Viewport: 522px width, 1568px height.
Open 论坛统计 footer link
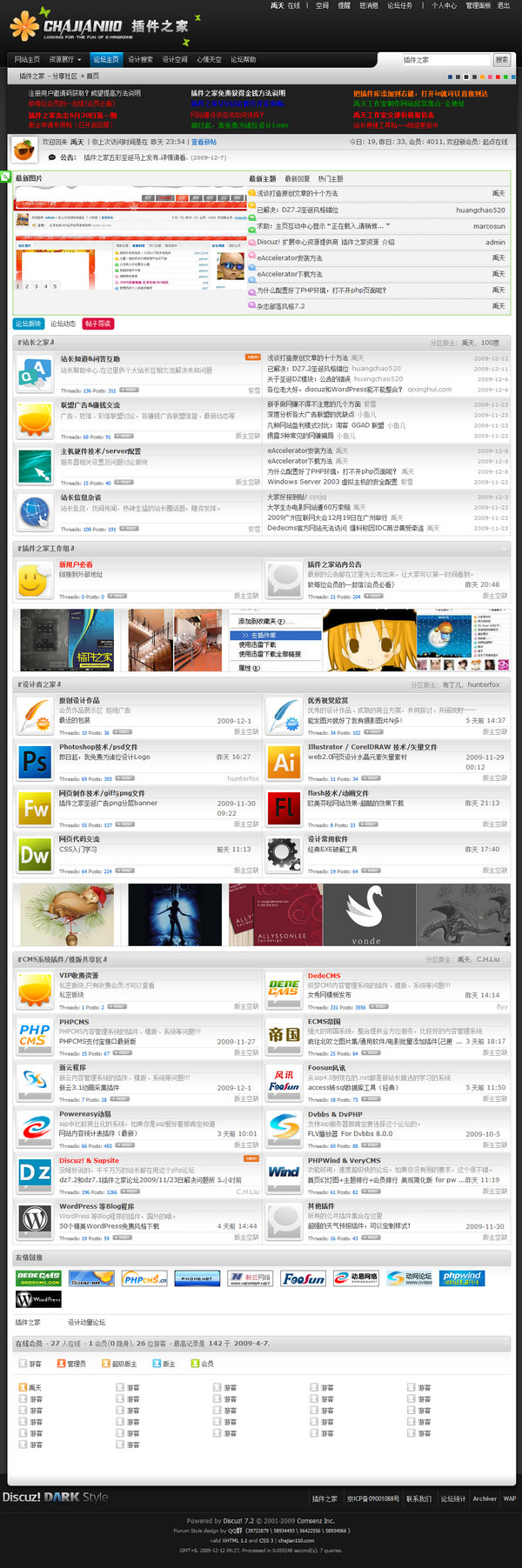pyautogui.click(x=452, y=1498)
